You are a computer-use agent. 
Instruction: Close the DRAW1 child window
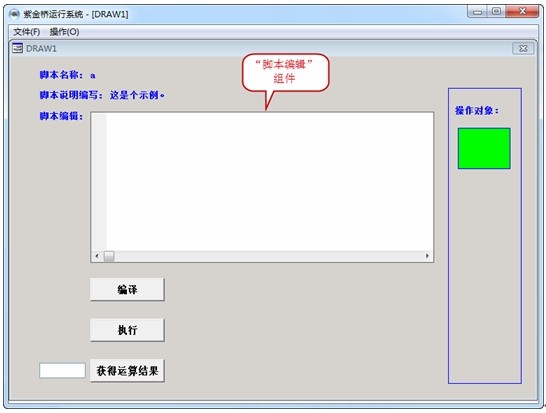pos(523,48)
